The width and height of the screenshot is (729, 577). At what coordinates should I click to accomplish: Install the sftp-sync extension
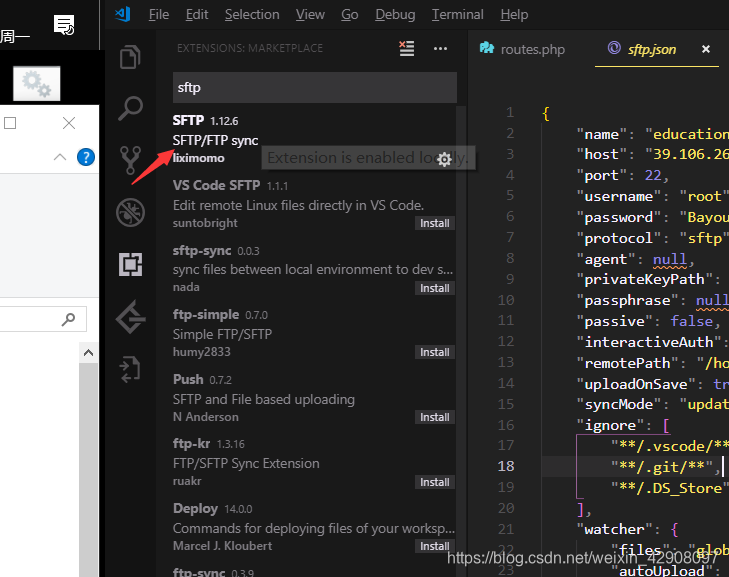pyautogui.click(x=435, y=288)
